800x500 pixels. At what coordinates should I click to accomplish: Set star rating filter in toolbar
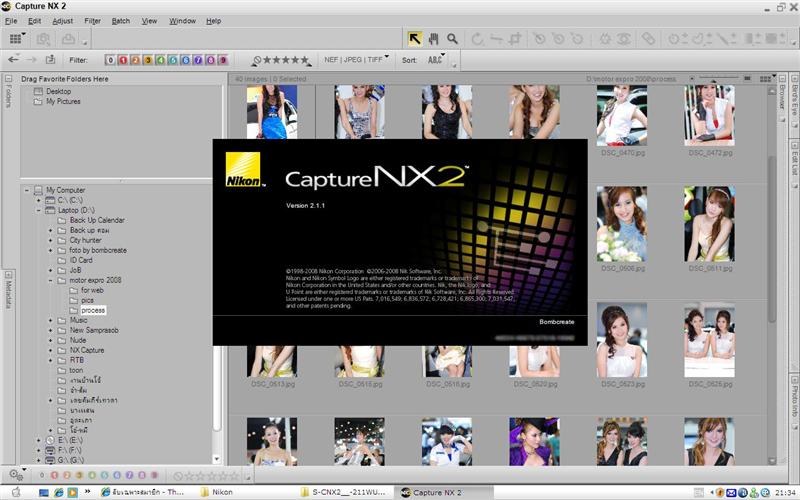pyautogui.click(x=281, y=60)
